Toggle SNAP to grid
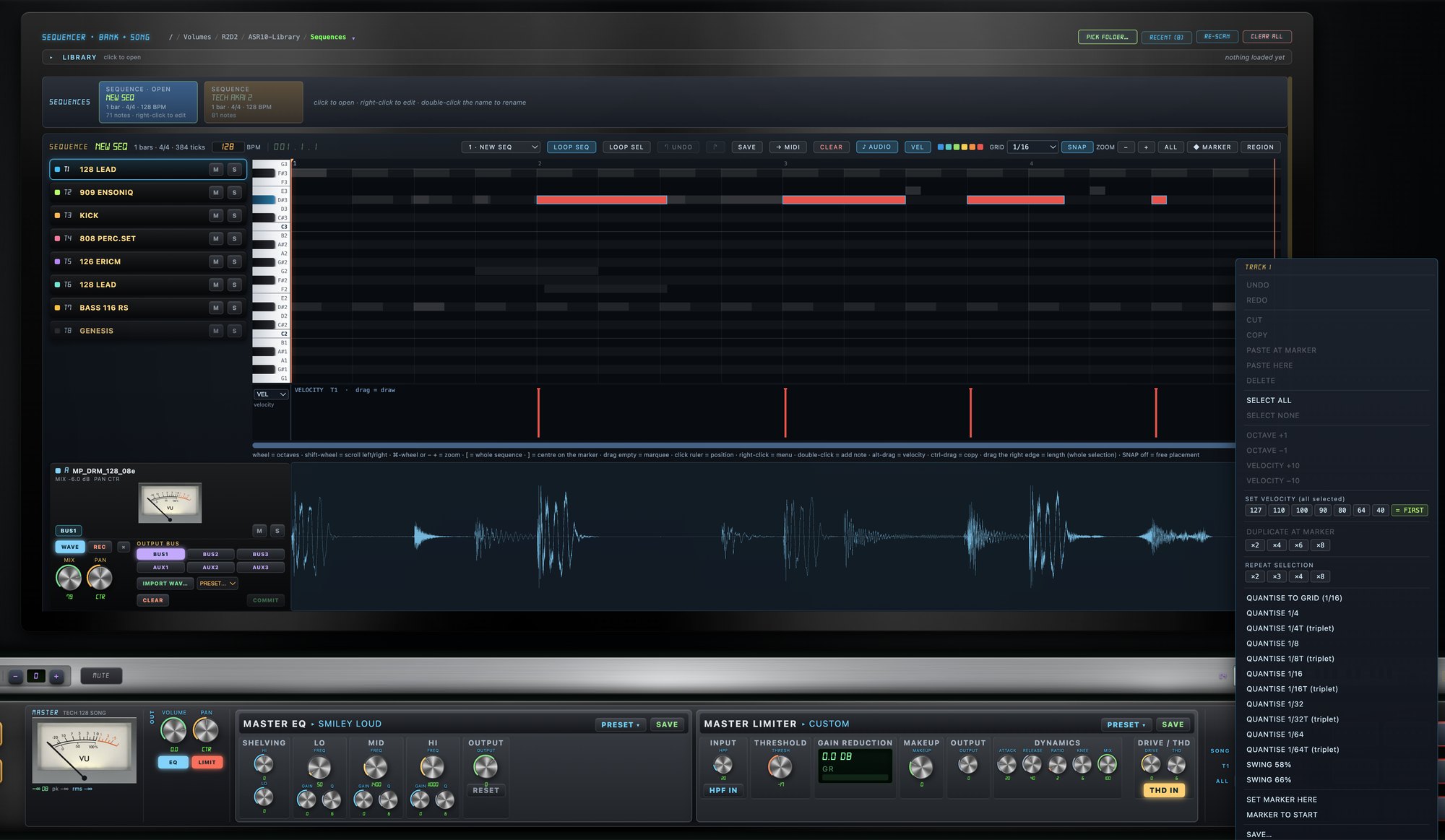 1077,147
